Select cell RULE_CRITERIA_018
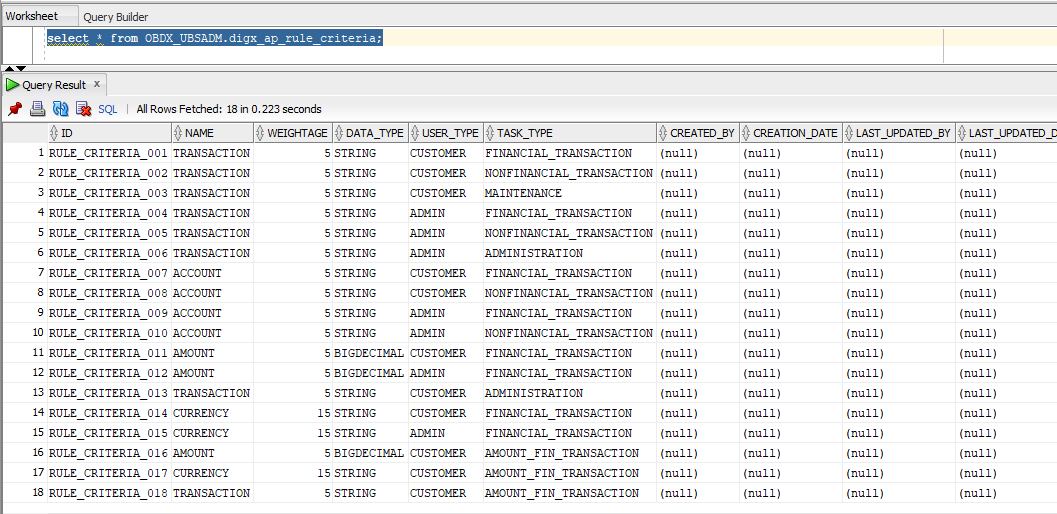Screen dimensions: 1057x514 pyautogui.click(x=109, y=493)
